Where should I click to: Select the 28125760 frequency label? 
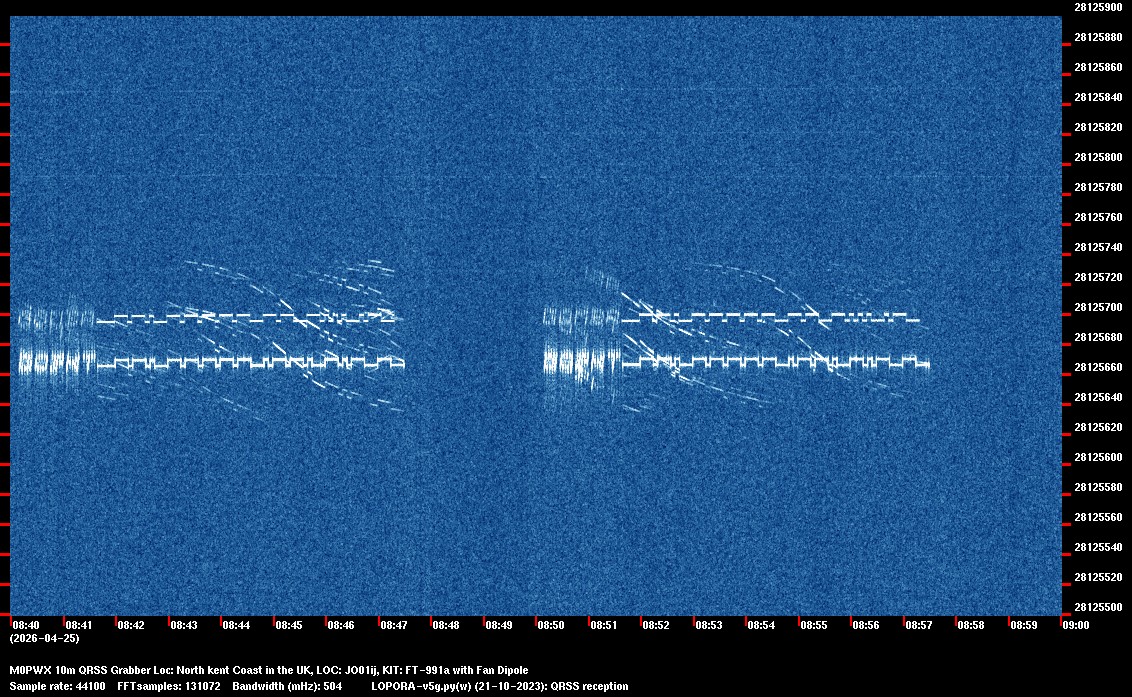pos(1098,217)
